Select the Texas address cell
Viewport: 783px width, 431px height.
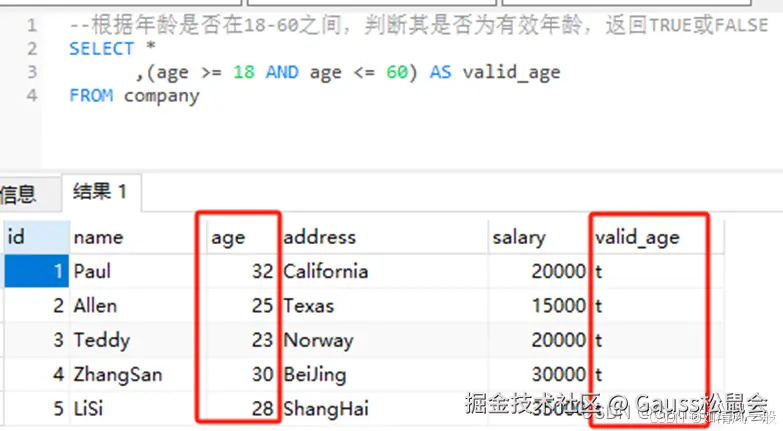383,306
